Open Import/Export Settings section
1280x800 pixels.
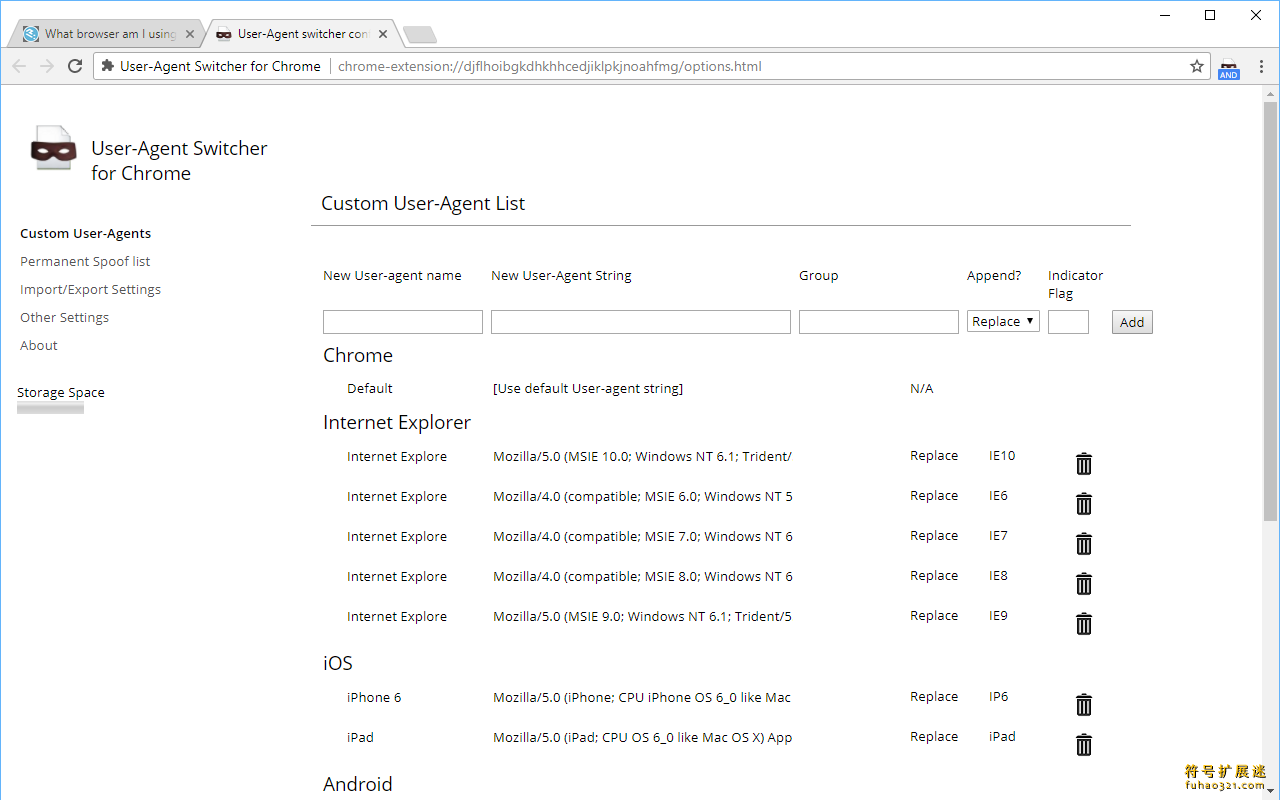point(90,289)
